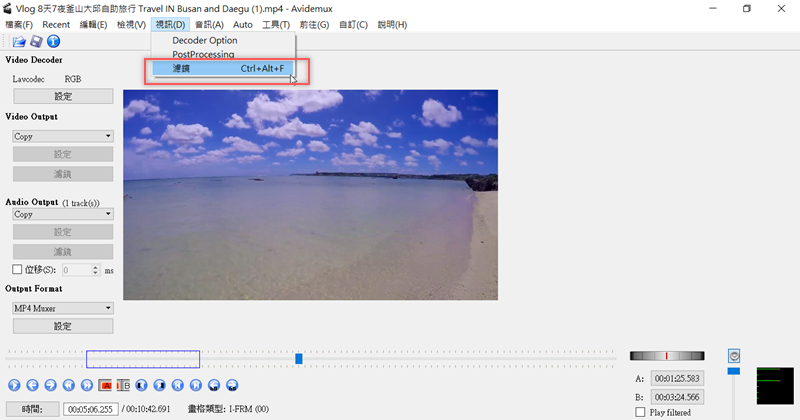Click the Video Decoder 設定 button
Viewport: 800px width, 420px height.
[63, 96]
